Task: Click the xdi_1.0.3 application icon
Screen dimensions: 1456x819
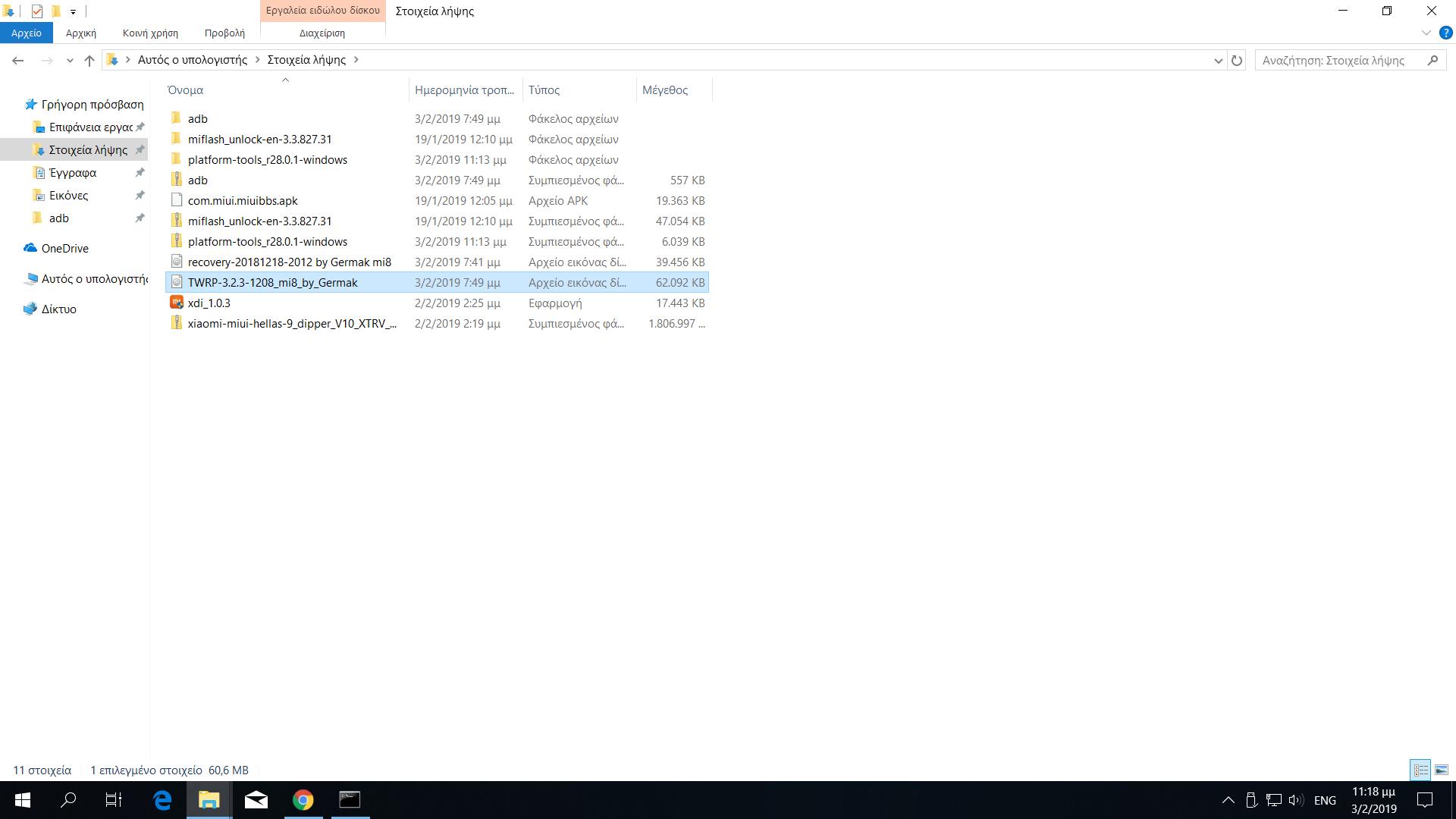Action: tap(177, 303)
